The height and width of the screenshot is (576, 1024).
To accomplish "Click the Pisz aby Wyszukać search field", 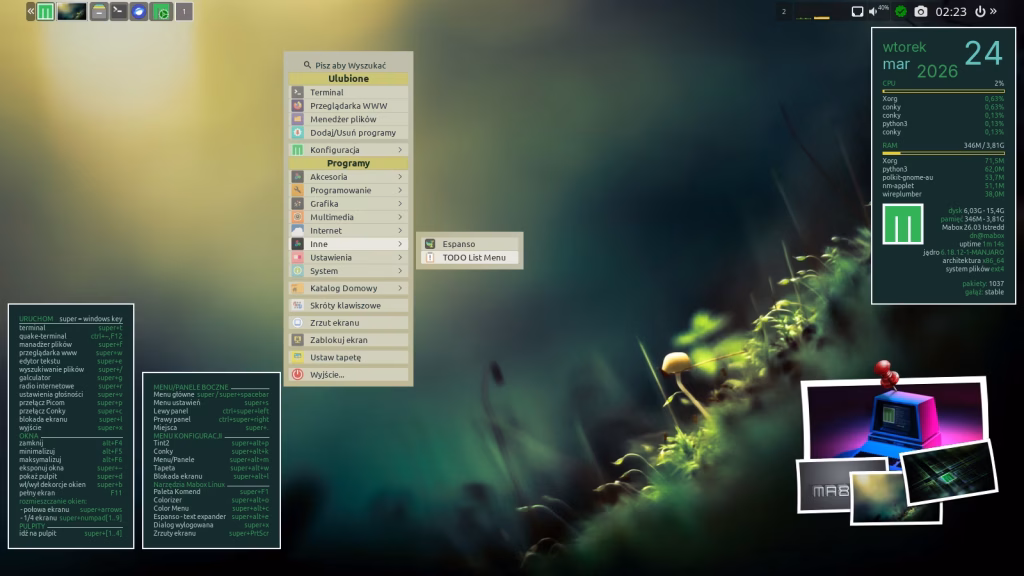I will point(348,65).
